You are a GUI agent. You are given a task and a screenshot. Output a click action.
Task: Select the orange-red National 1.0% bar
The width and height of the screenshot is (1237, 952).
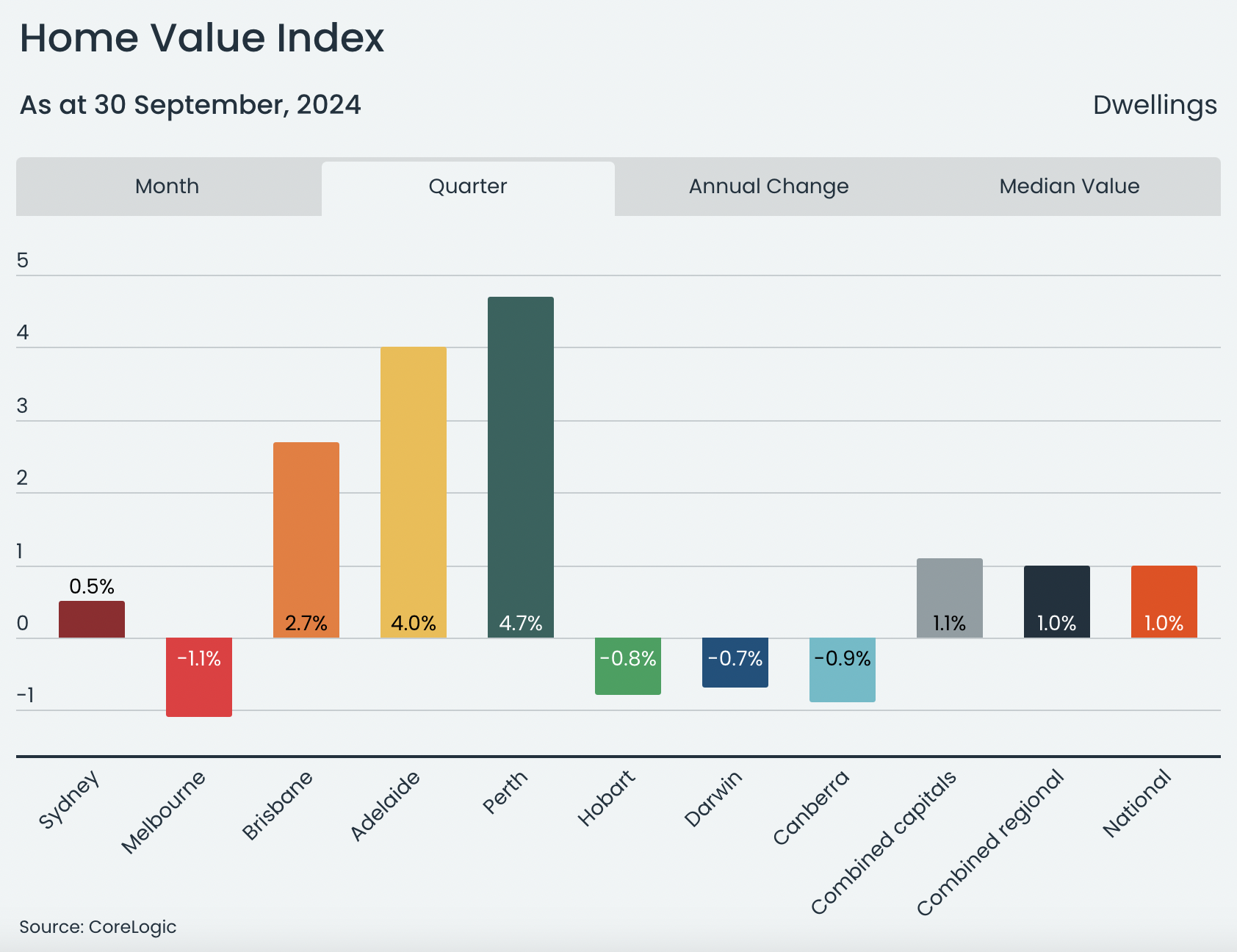point(1164,602)
